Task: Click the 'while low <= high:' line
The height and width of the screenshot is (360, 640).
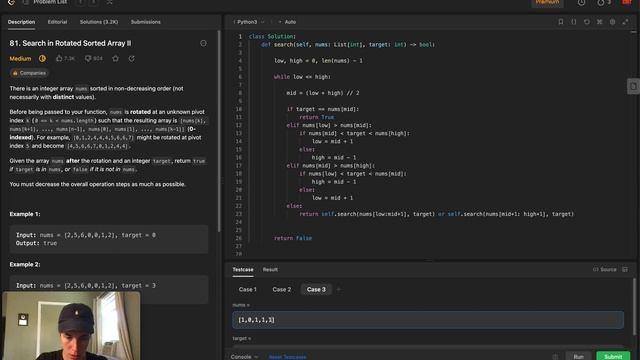Action: click(x=302, y=77)
